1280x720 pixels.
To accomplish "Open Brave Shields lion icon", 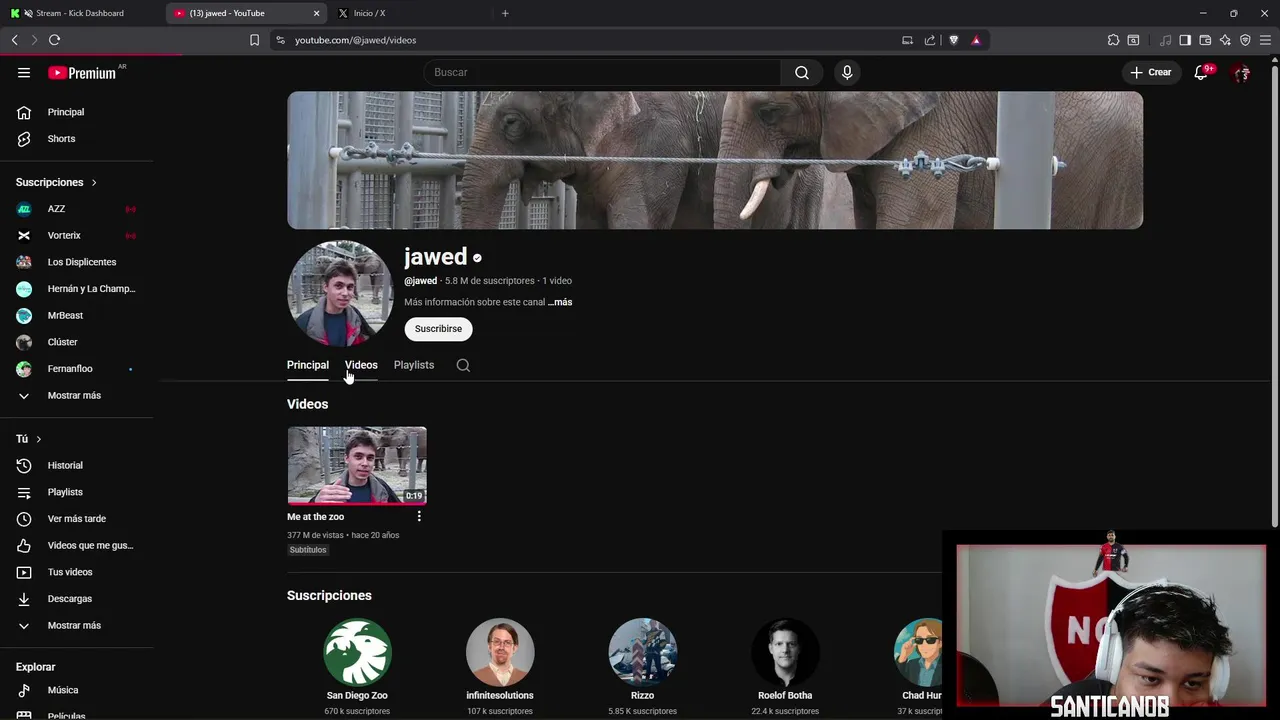I will tap(953, 40).
